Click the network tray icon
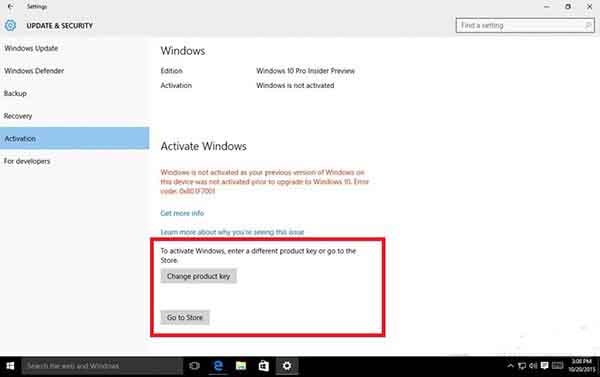 (522, 366)
